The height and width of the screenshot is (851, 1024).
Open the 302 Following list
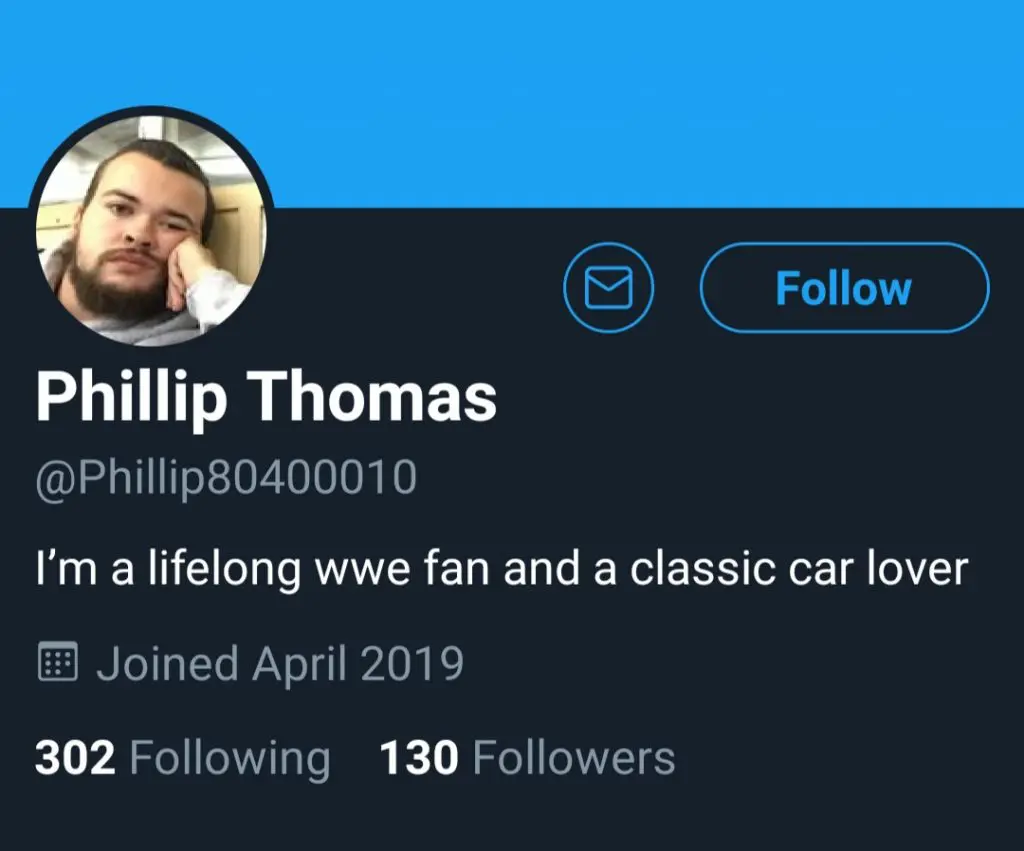pyautogui.click(x=182, y=758)
